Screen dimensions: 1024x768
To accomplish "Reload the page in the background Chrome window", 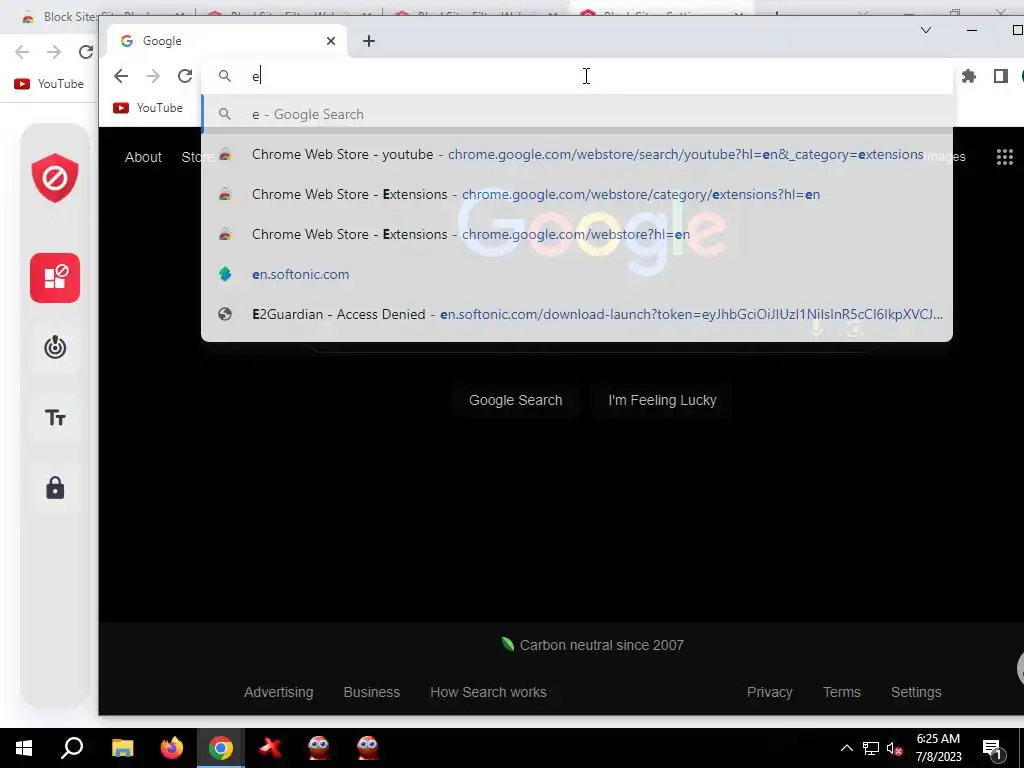I will click(86, 52).
